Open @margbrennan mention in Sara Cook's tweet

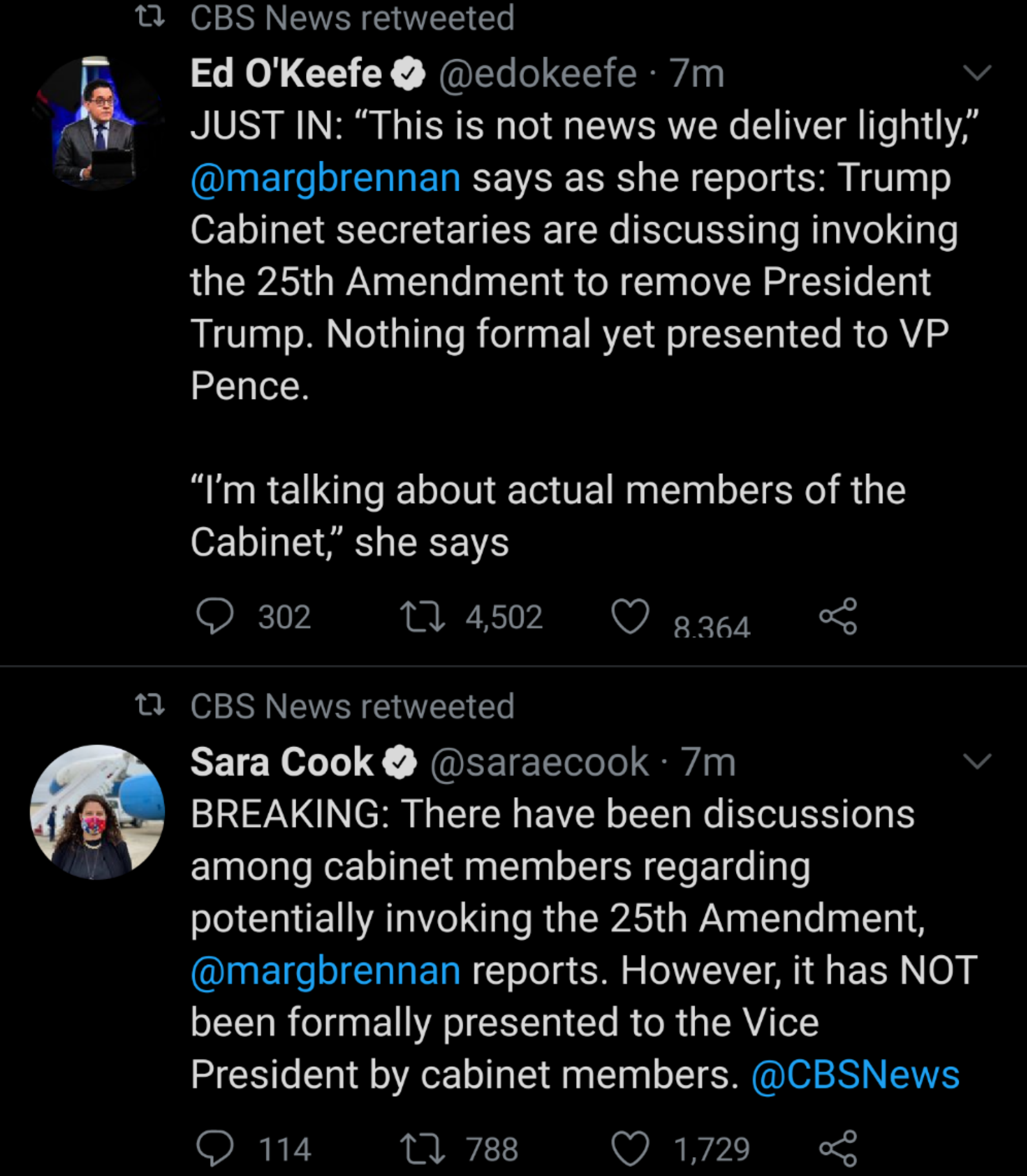(x=325, y=970)
